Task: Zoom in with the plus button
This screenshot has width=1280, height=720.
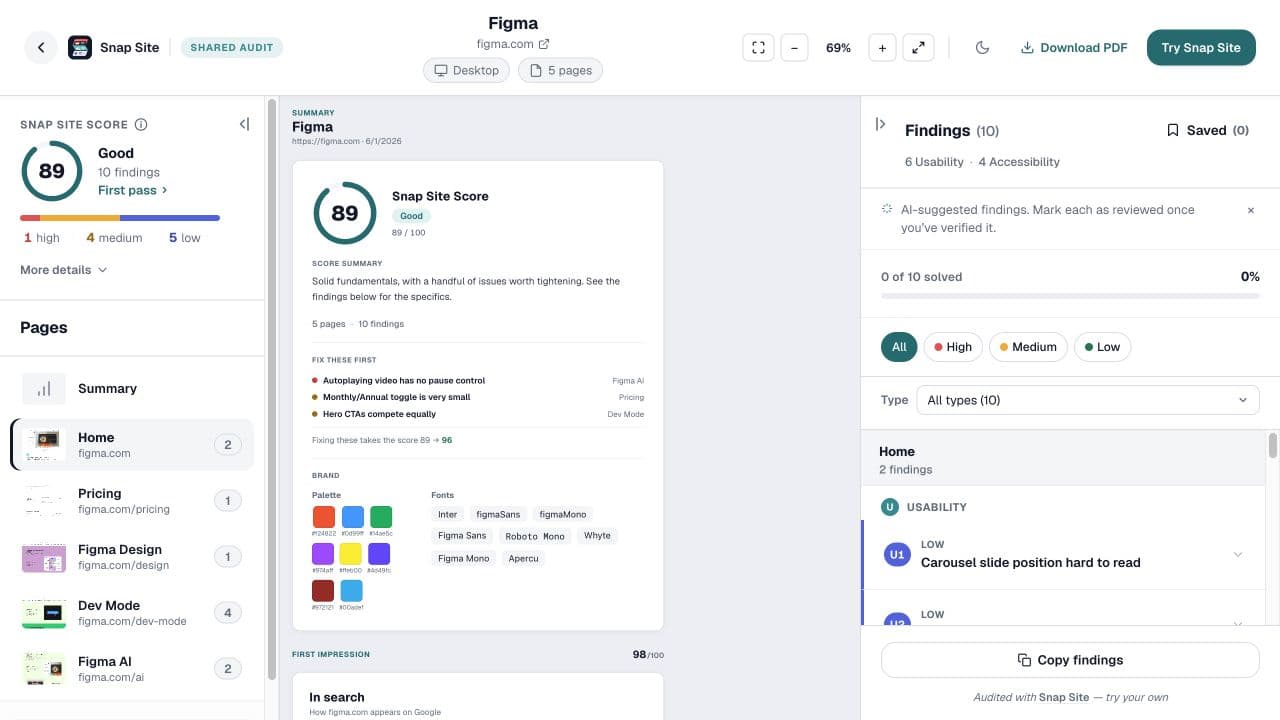Action: [x=882, y=47]
